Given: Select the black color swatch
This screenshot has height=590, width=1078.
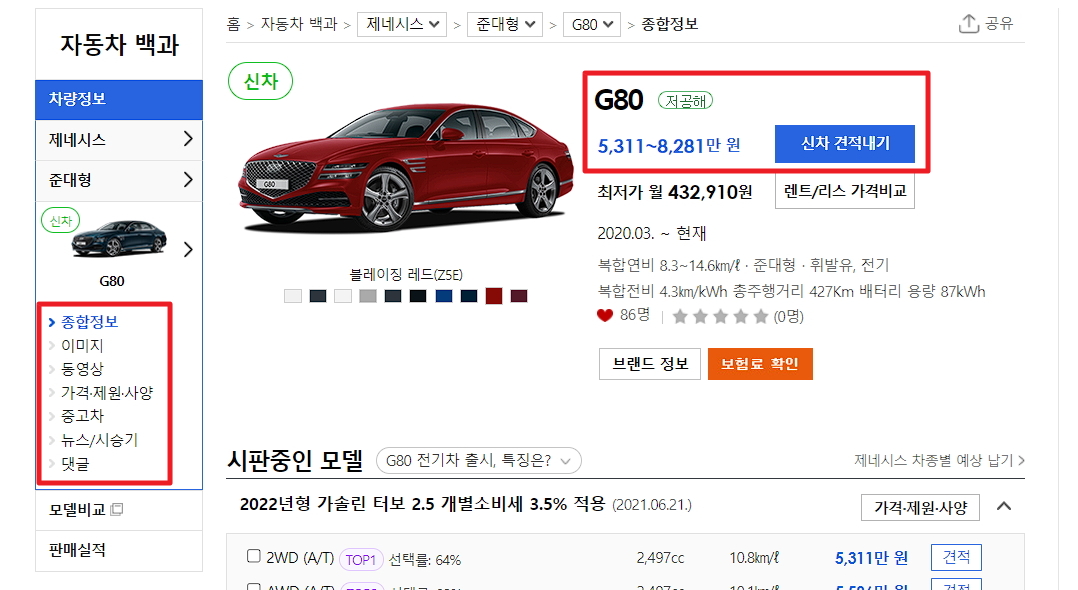Looking at the screenshot, I should pyautogui.click(x=418, y=296).
